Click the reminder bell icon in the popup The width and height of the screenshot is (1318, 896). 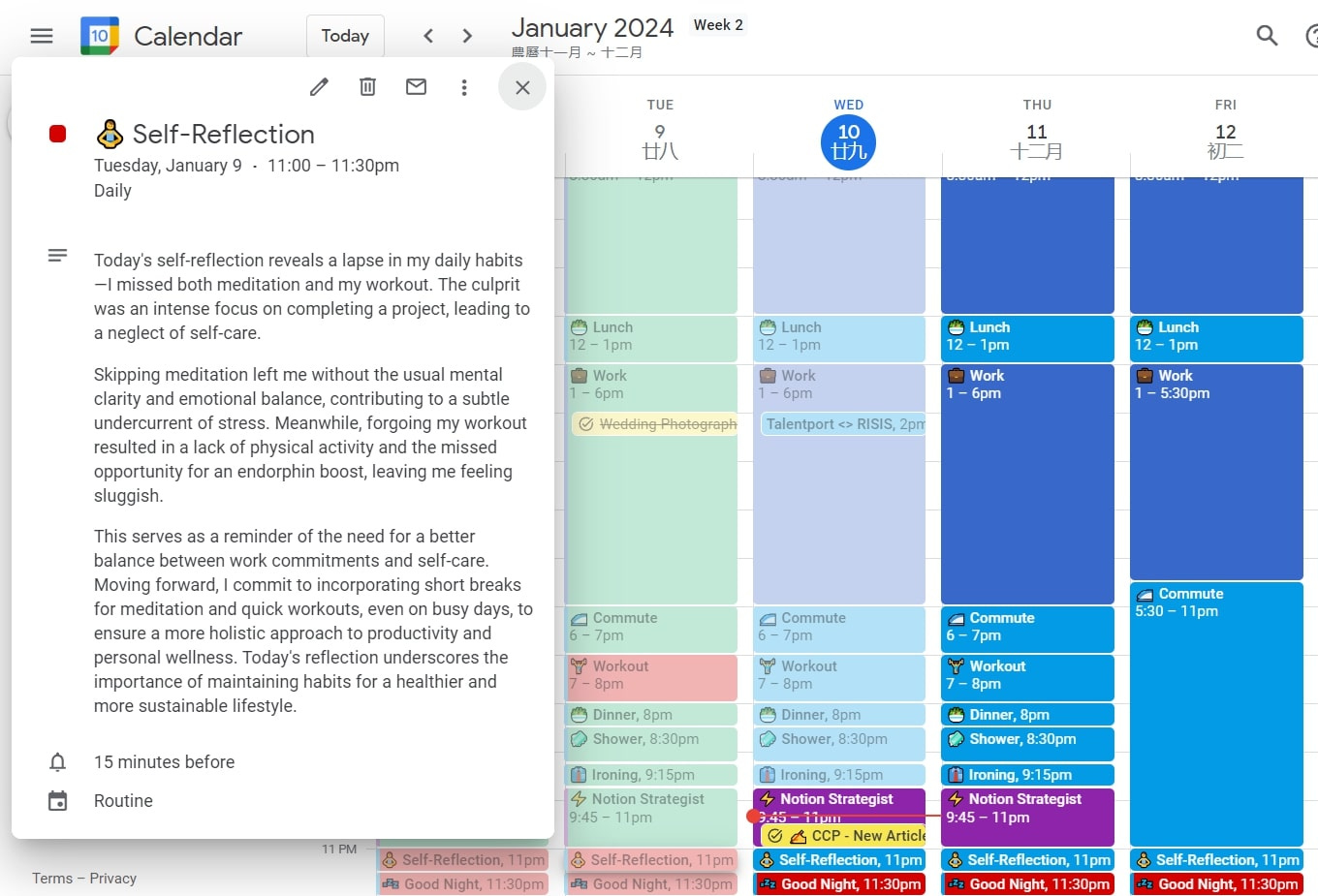tap(57, 762)
